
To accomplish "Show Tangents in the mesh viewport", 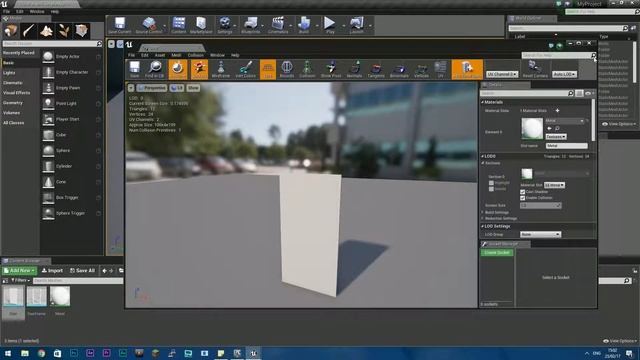I will 376,69.
